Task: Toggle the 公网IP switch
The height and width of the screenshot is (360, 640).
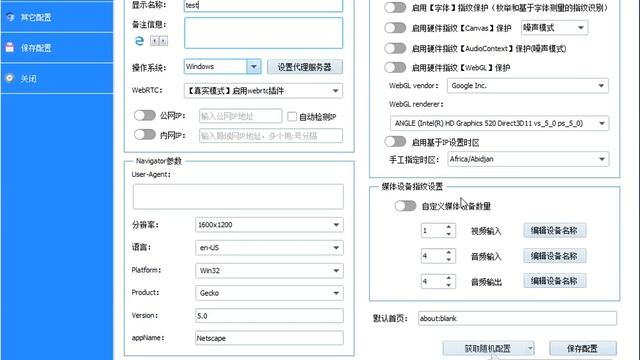Action: (x=144, y=116)
